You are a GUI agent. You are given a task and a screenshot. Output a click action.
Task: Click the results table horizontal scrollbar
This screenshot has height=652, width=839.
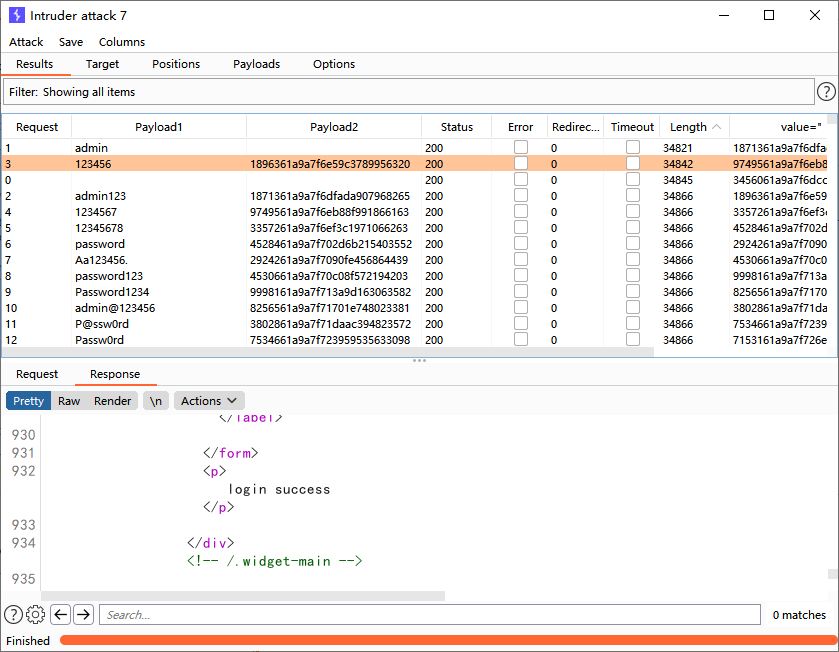327,352
